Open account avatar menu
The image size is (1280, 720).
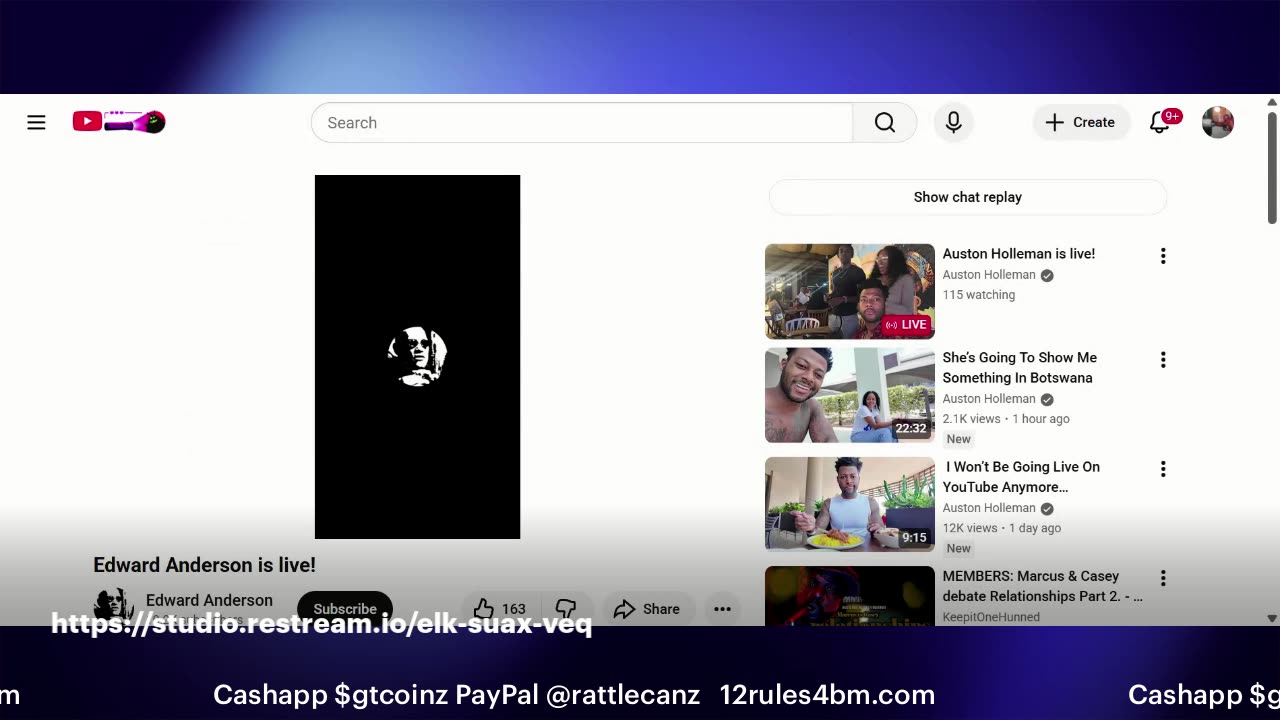1218,122
